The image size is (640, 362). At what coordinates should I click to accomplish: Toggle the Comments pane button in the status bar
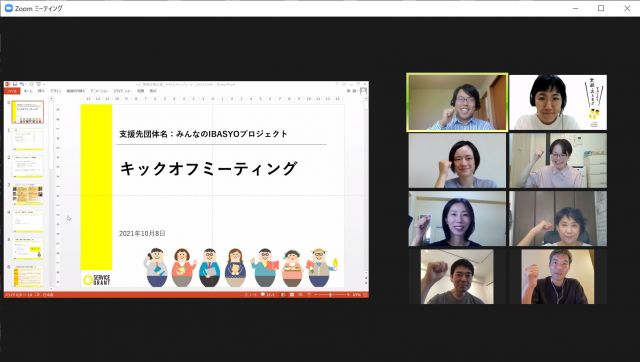pos(268,295)
